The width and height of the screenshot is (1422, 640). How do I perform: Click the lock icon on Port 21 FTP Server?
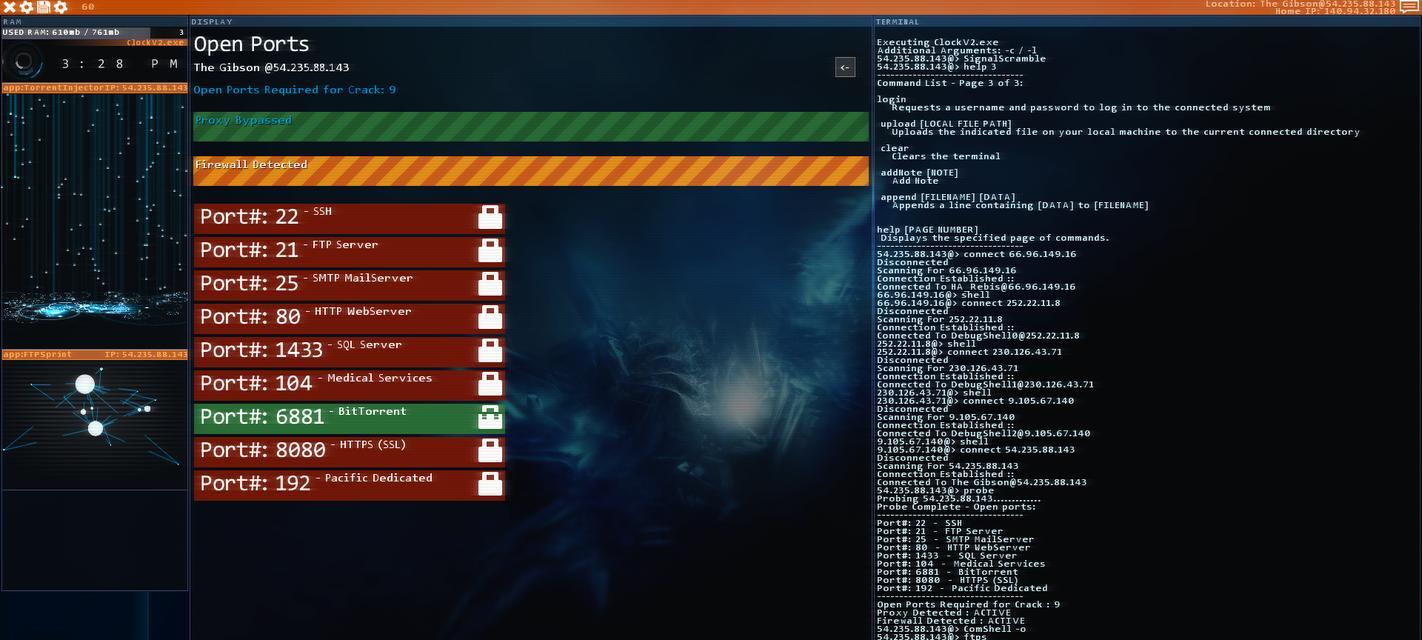pos(490,250)
